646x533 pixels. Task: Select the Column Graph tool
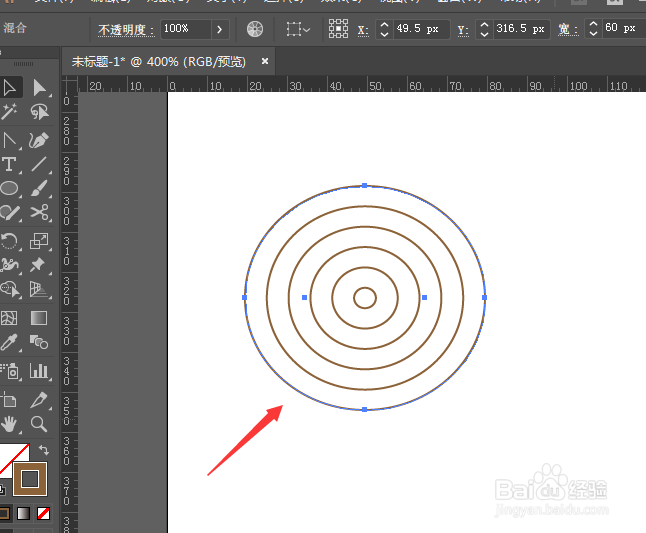39,371
